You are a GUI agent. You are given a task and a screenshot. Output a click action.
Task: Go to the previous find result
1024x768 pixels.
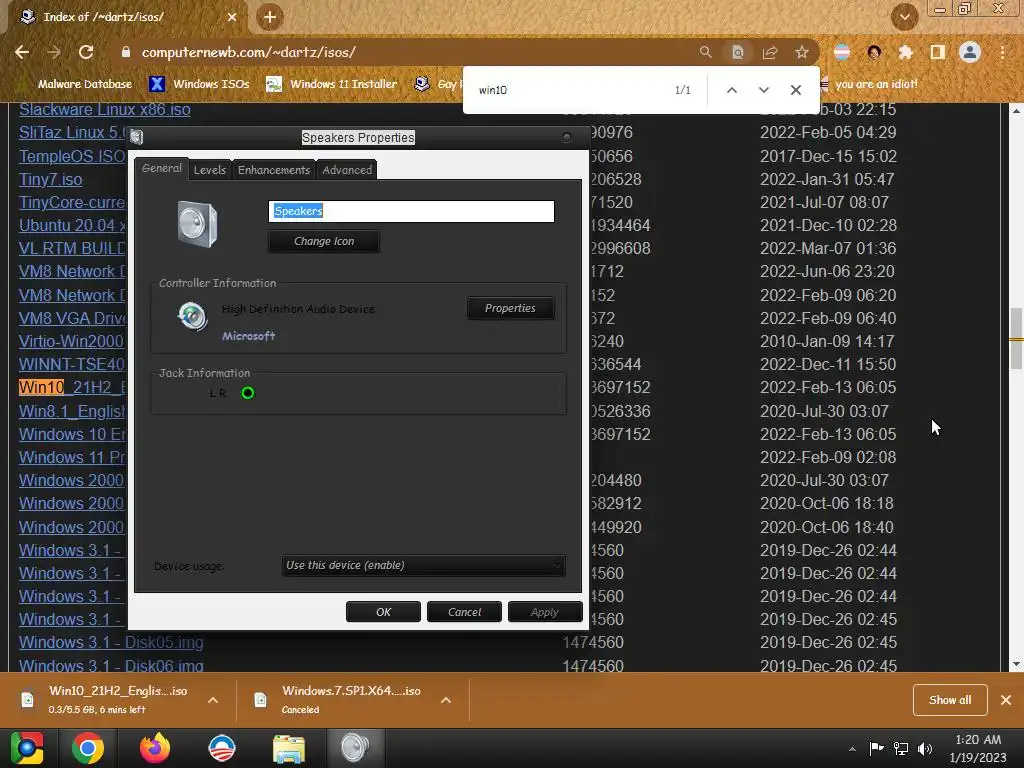coord(732,90)
